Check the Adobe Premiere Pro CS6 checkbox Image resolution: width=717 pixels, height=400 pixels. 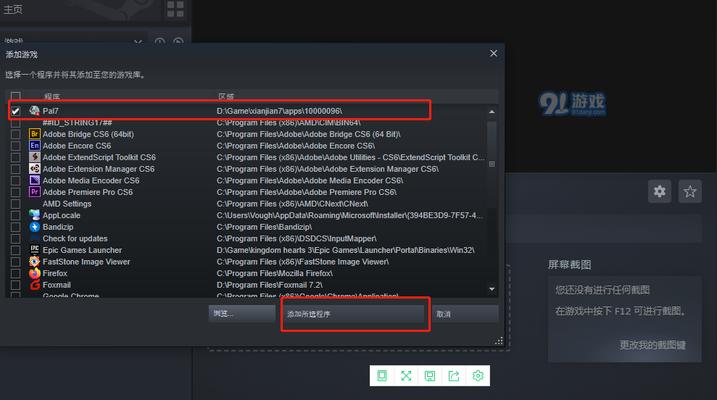16,192
